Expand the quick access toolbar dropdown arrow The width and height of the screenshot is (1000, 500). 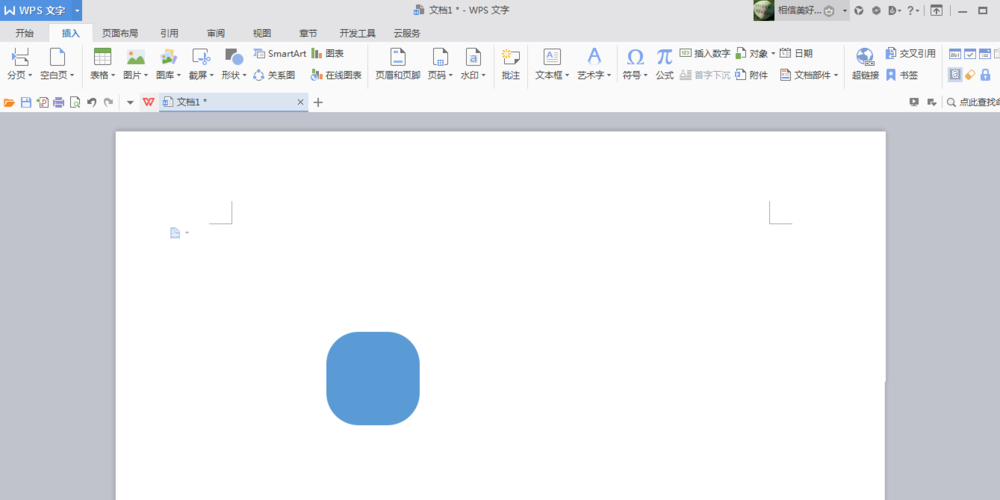(130, 102)
